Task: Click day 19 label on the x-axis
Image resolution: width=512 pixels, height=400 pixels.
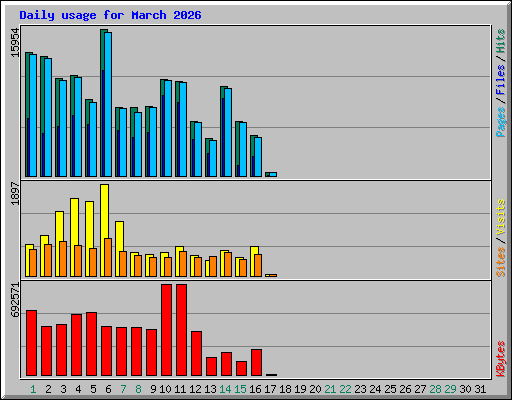Action: coord(300,389)
